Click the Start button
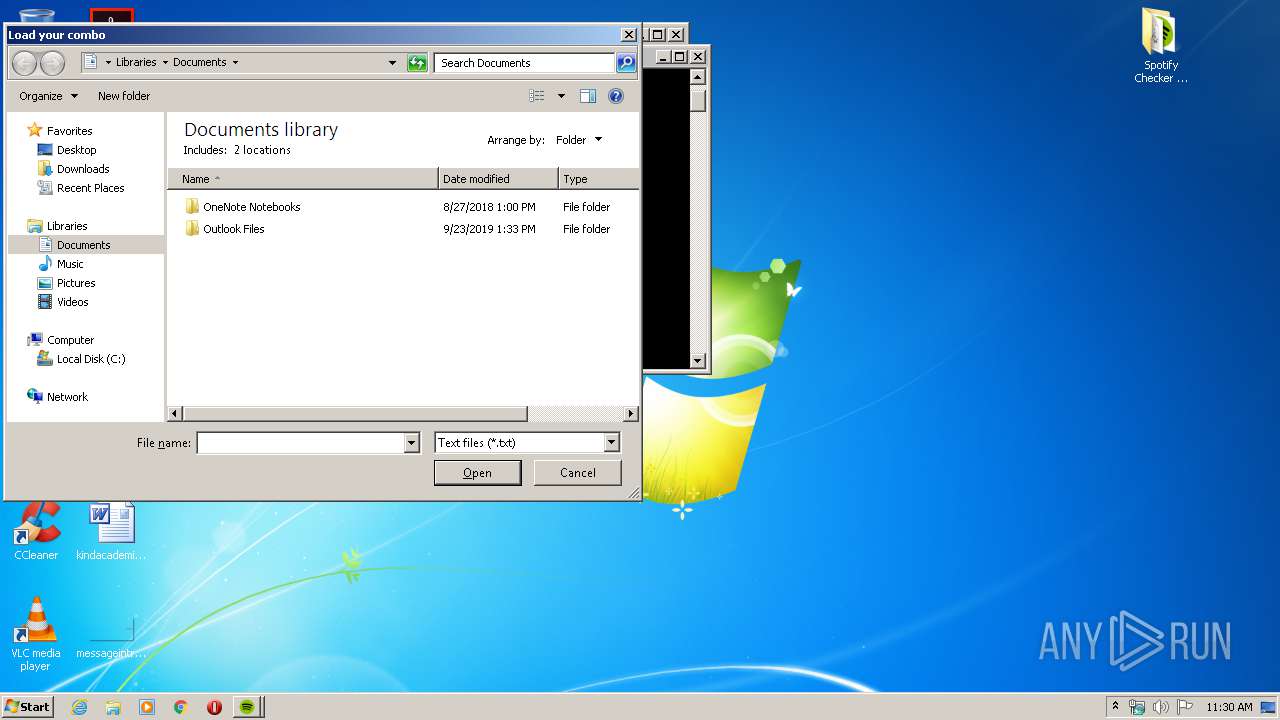This screenshot has height=720, width=1280. click(28, 707)
